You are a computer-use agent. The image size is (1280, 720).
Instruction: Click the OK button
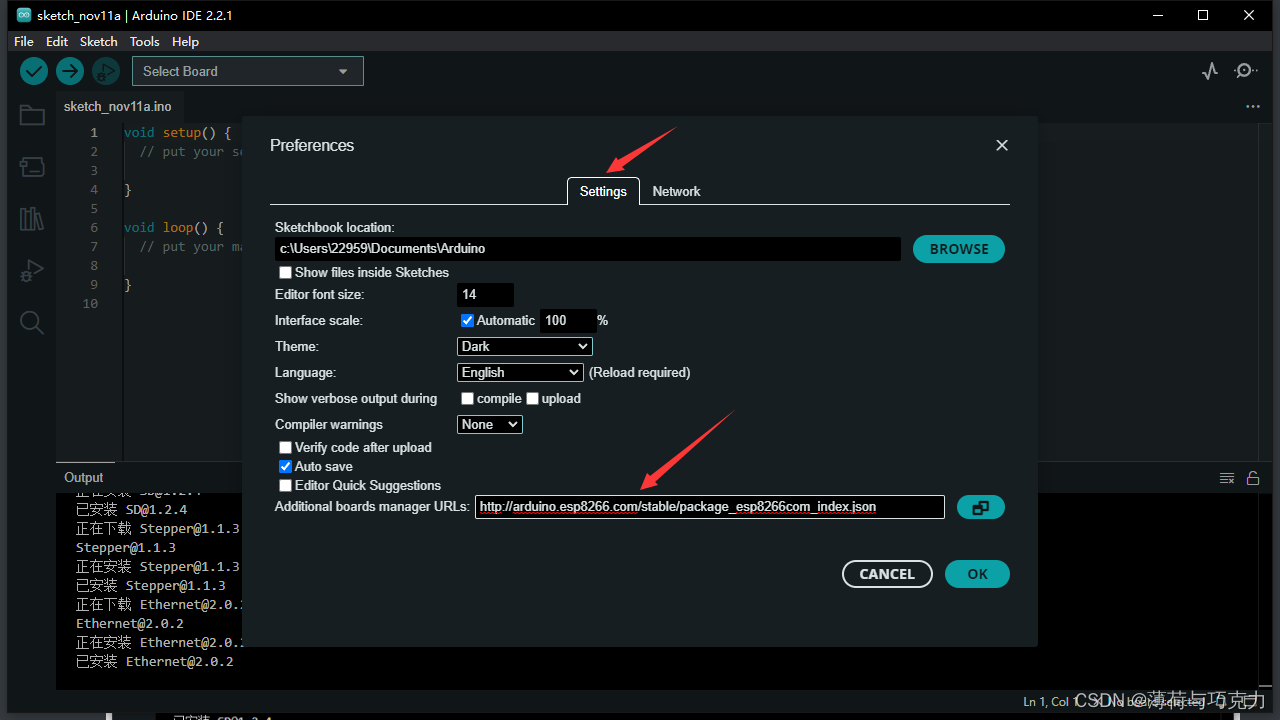click(x=977, y=574)
